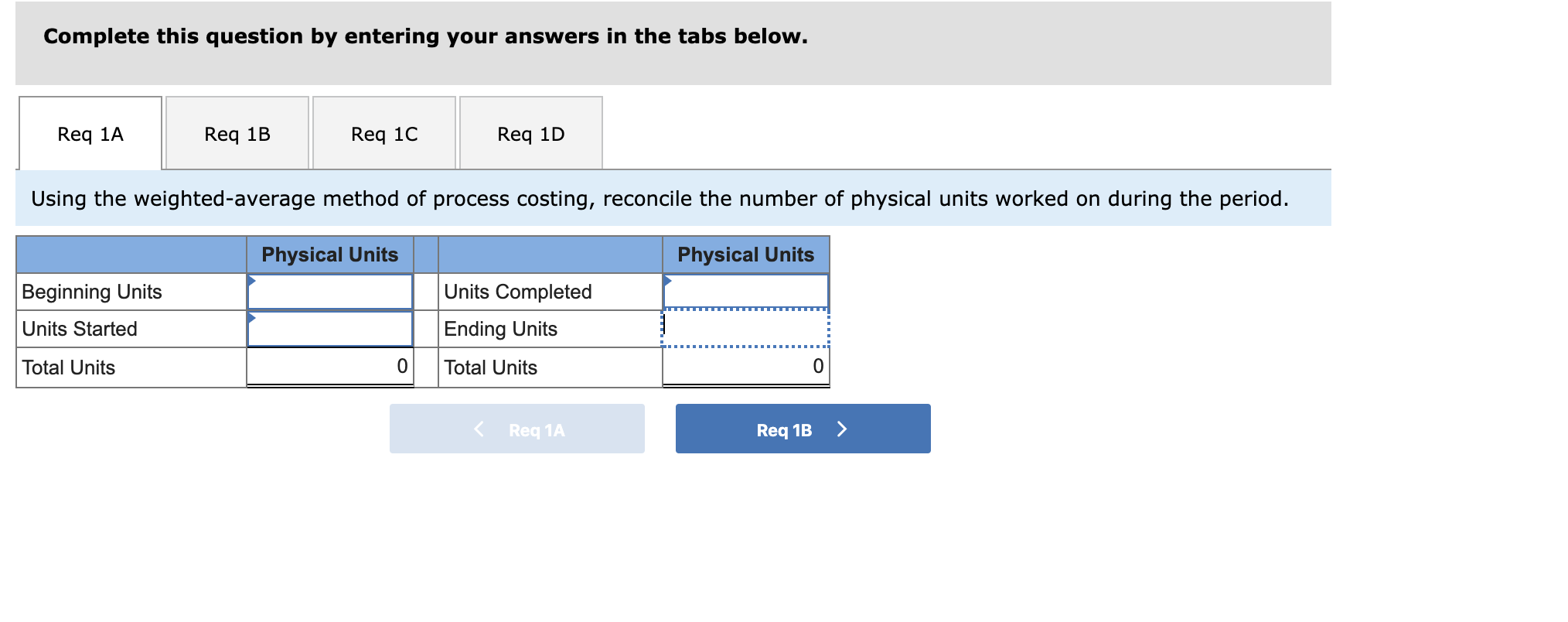The height and width of the screenshot is (622, 1568).
Task: Click the right Physical Units column header
Action: click(745, 254)
